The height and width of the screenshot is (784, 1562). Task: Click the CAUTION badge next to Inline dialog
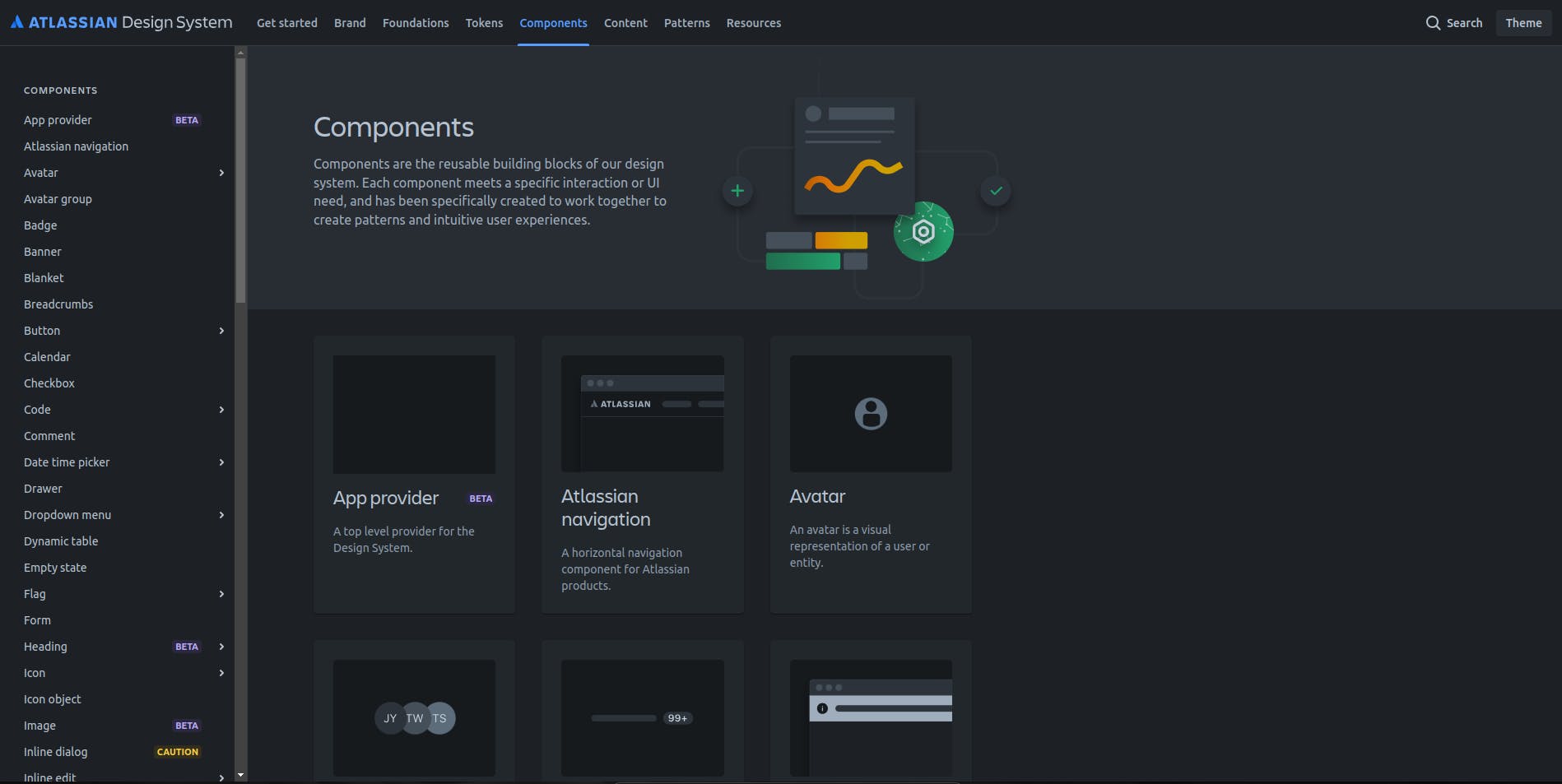[x=178, y=752]
